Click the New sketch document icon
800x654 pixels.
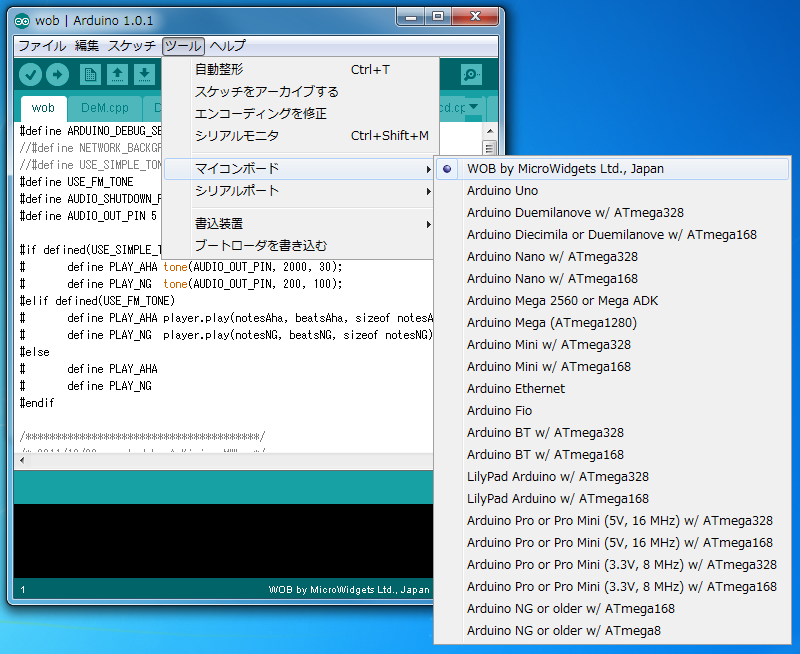pos(90,75)
